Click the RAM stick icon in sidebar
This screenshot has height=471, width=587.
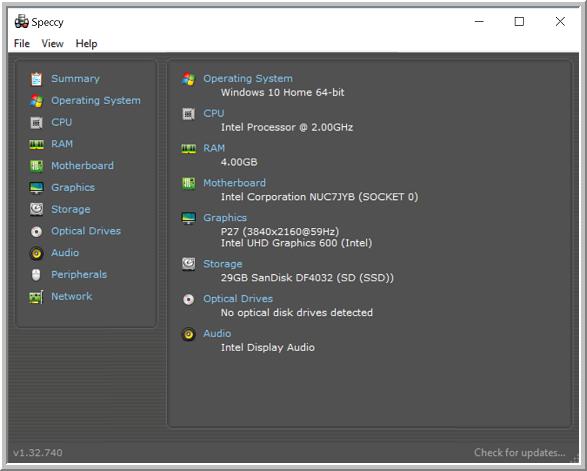36,144
